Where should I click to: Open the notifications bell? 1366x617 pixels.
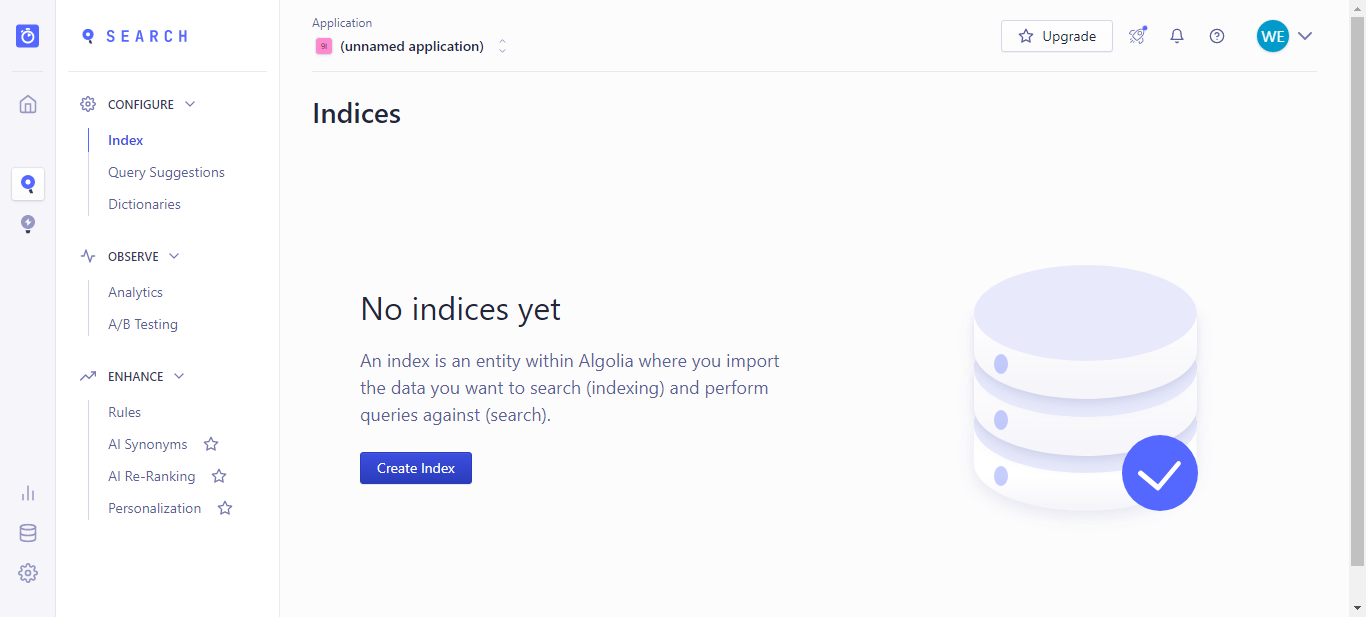(1177, 36)
